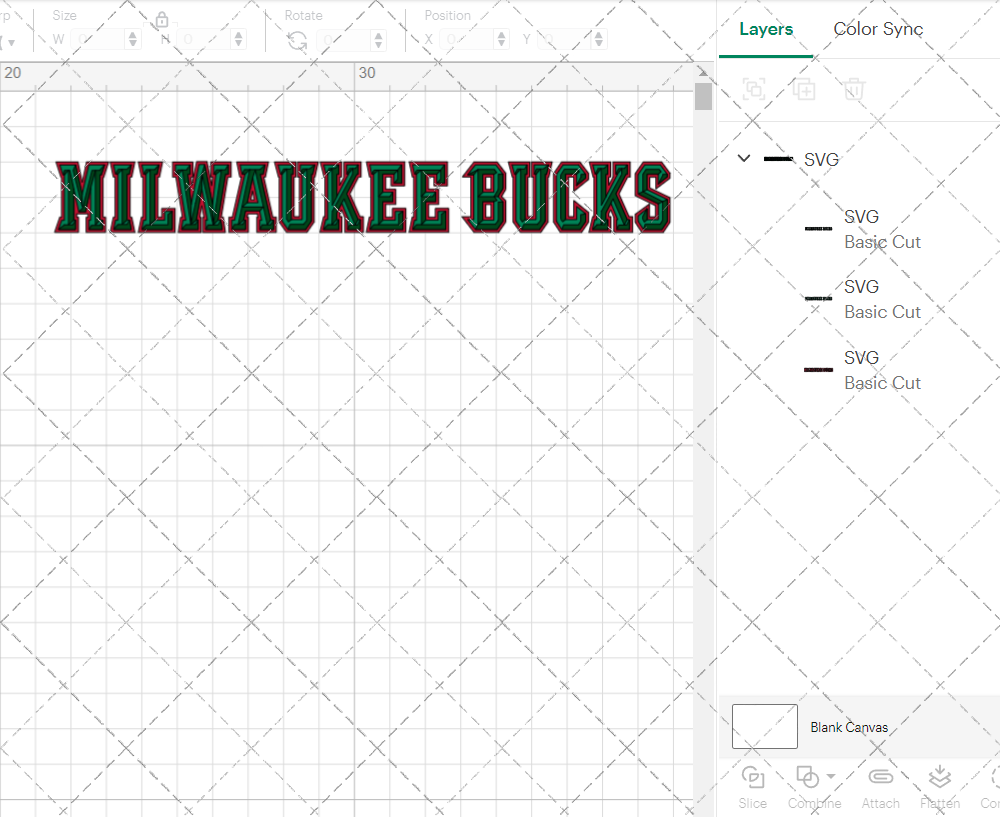Screen dimensions: 1000x817
Task: Click the Position X input field
Action: point(467,40)
